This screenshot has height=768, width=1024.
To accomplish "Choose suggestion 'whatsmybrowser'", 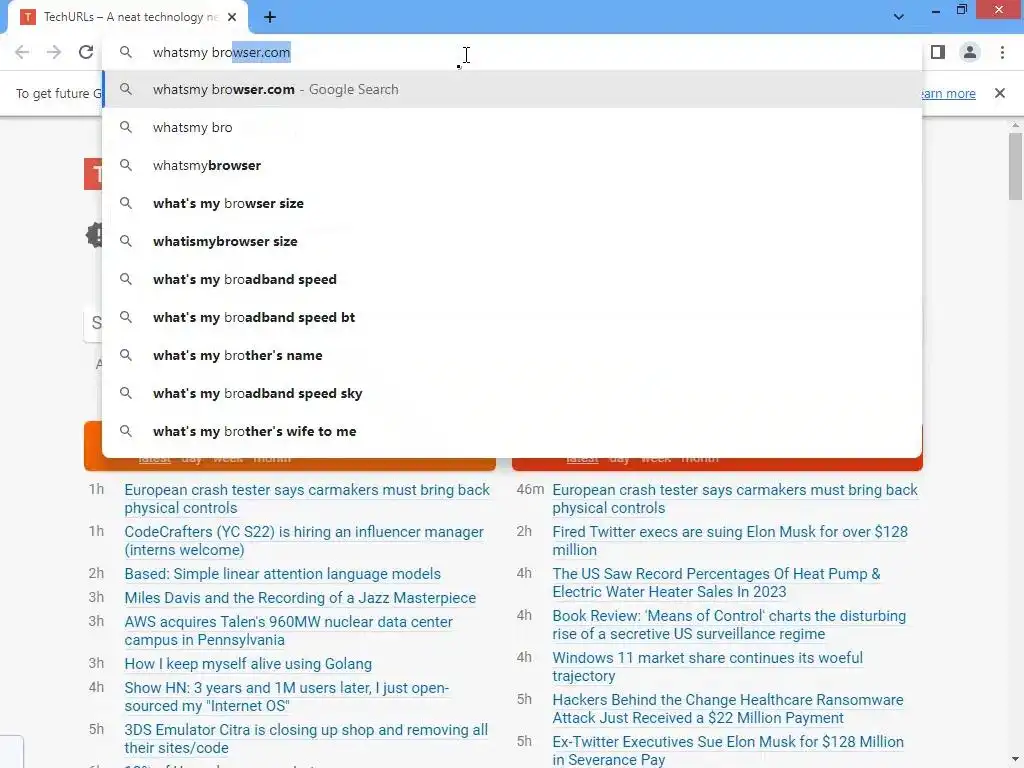I will point(513,165).
